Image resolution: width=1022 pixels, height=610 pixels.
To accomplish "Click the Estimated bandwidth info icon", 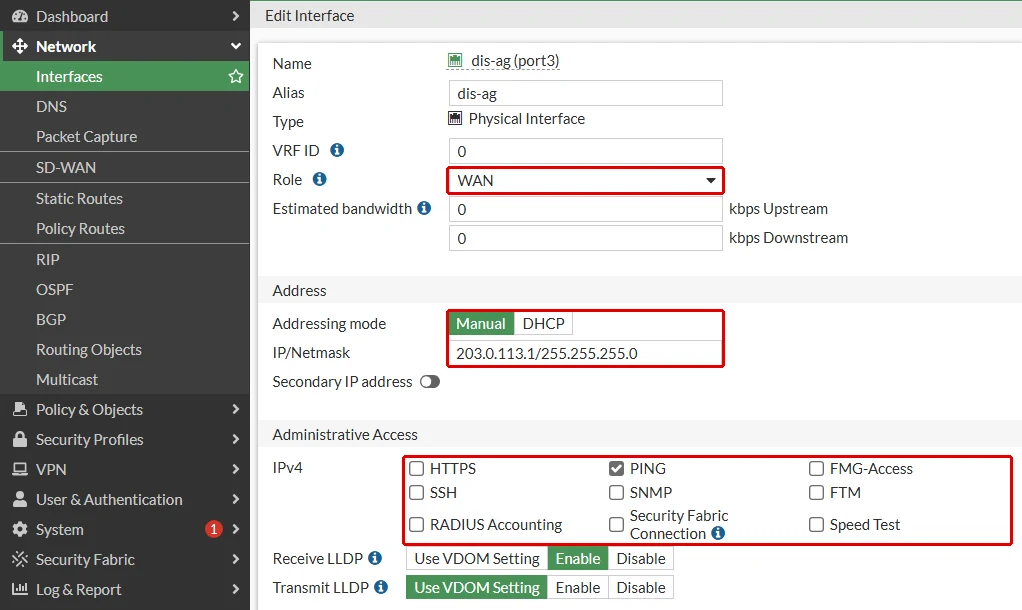I will (x=424, y=208).
